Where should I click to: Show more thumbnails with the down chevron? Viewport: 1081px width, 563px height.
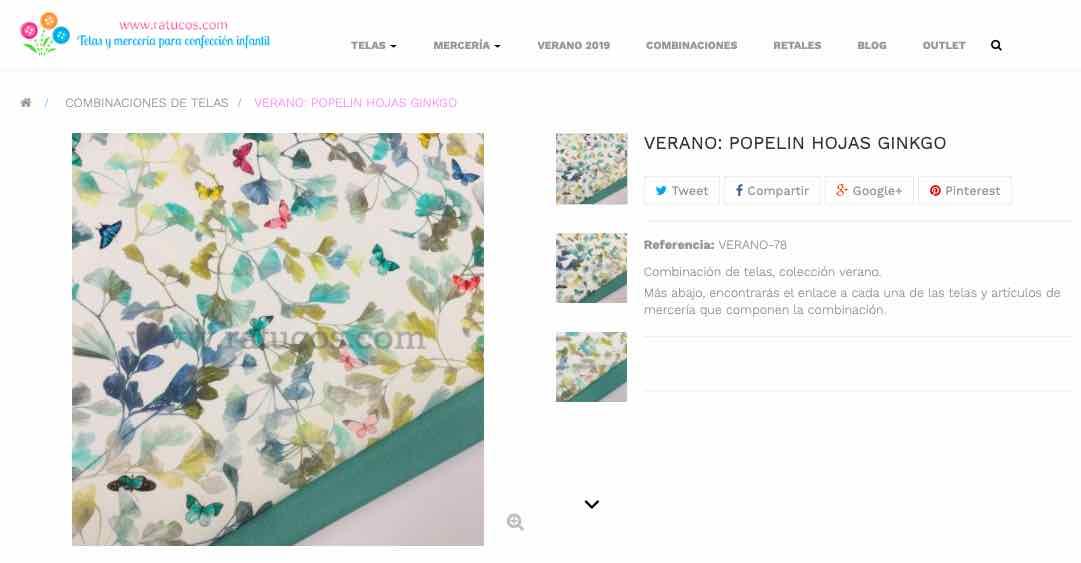click(592, 504)
